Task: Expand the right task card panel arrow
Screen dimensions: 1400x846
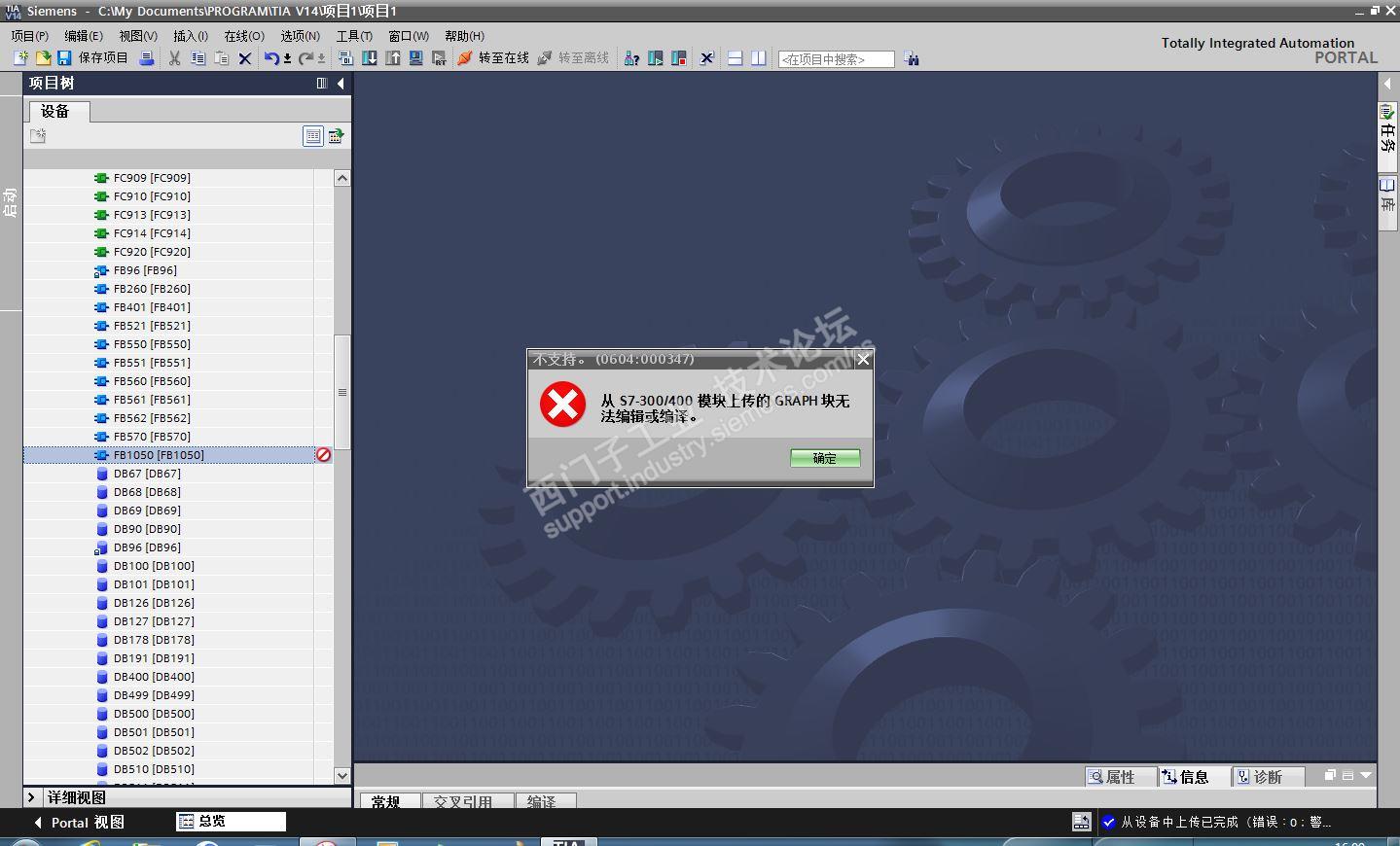Action: click(x=1387, y=84)
